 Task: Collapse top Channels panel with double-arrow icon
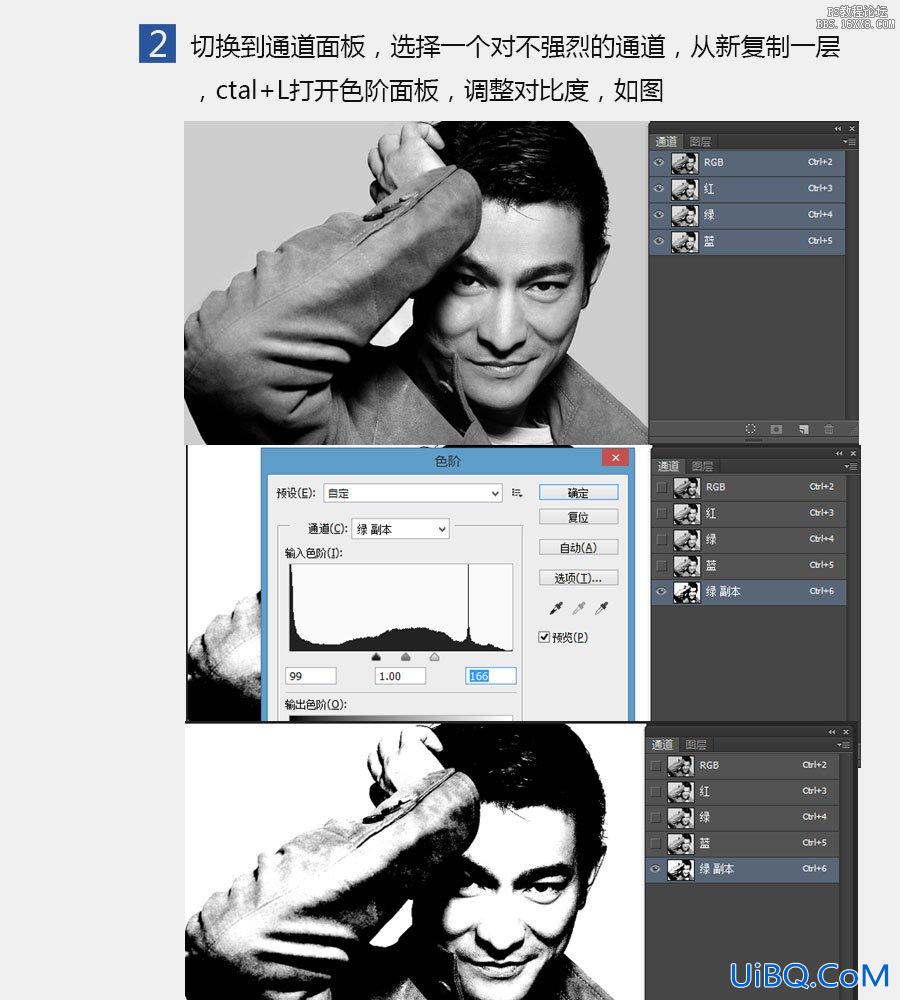pyautogui.click(x=838, y=128)
